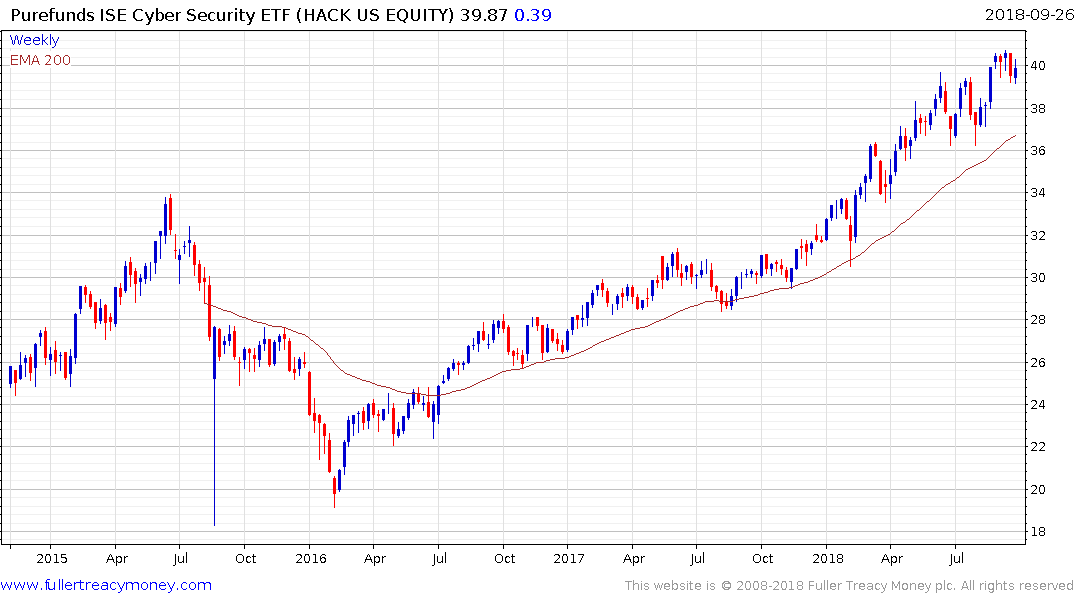The image size is (1075, 600).
Task: Click the 22 price axis label
Action: (x=1037, y=446)
